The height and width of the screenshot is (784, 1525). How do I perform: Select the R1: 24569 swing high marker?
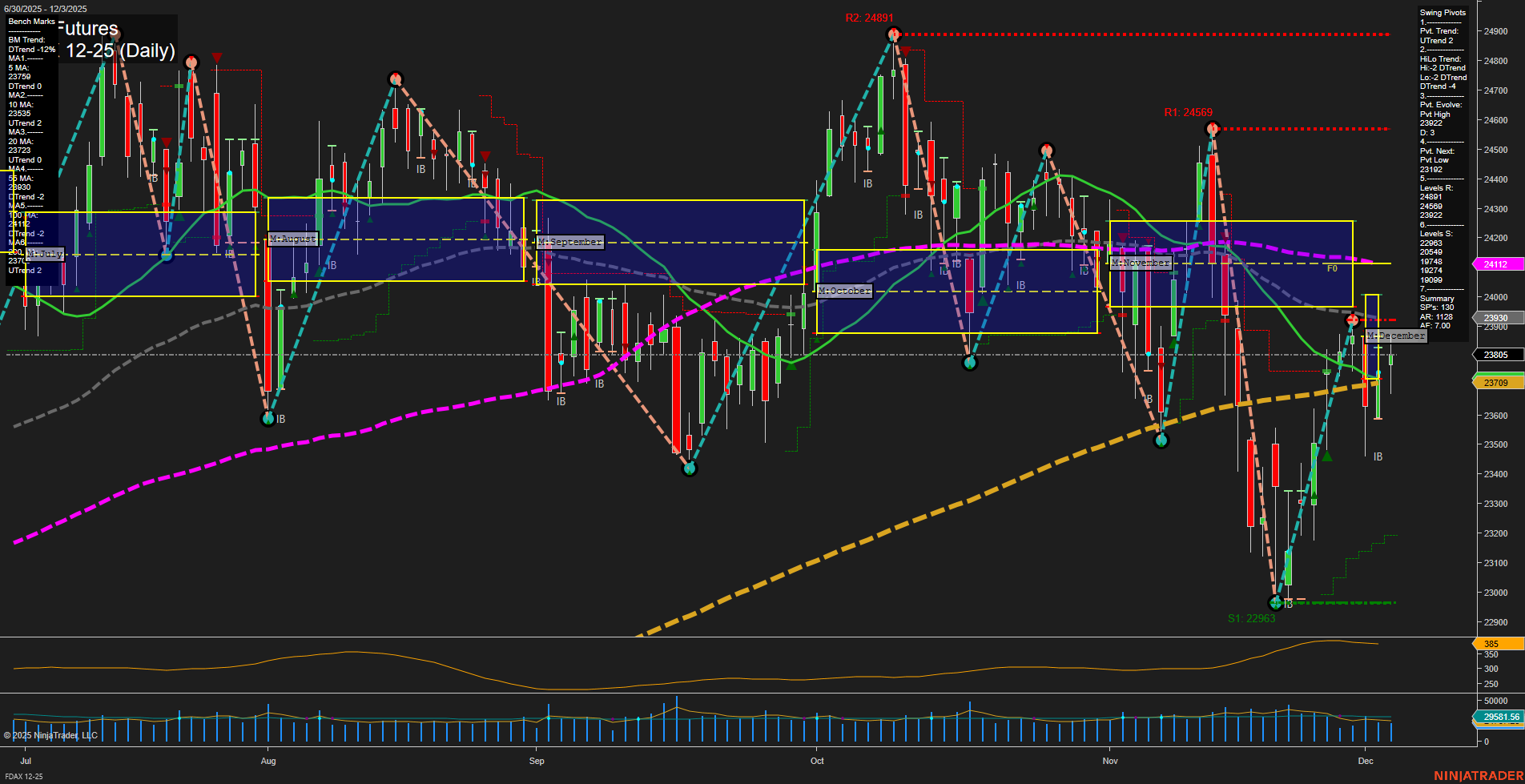pyautogui.click(x=1212, y=127)
